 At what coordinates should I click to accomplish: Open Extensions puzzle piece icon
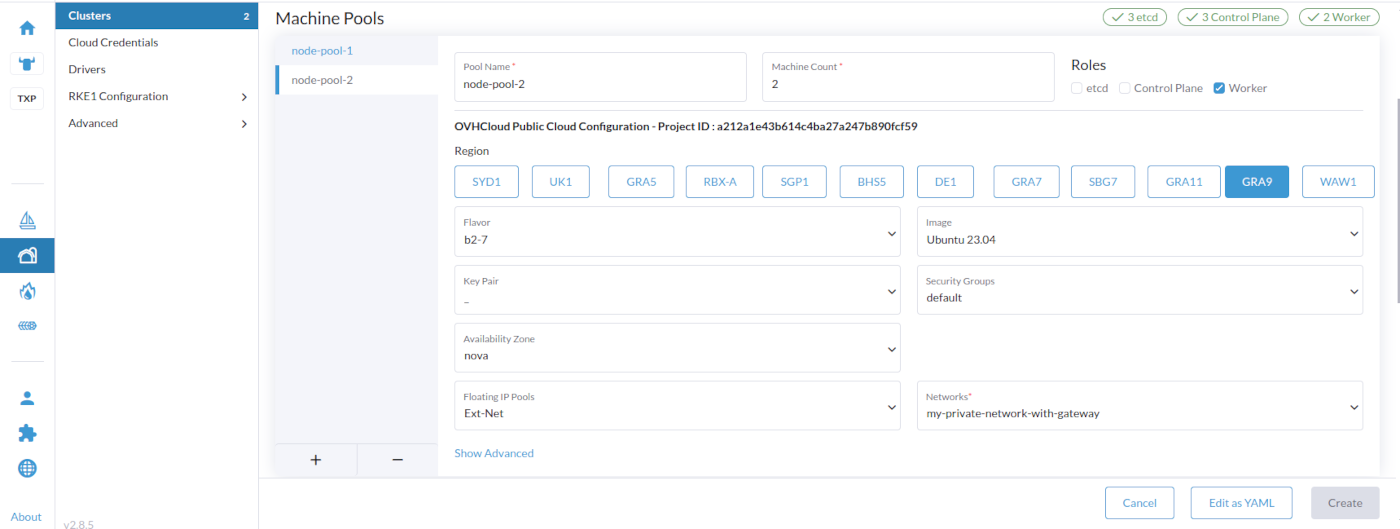[x=27, y=433]
